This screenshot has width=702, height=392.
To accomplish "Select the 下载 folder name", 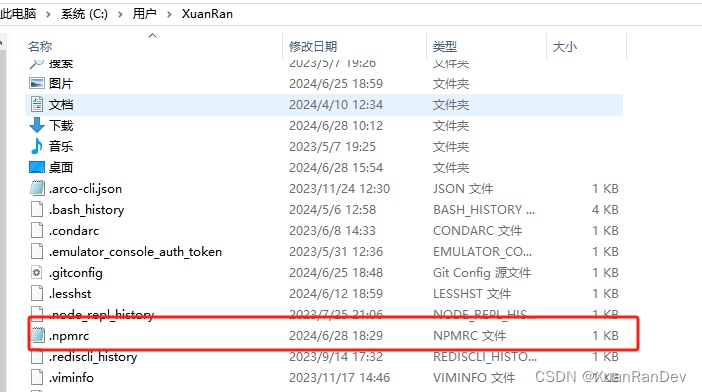I will click(61, 125).
